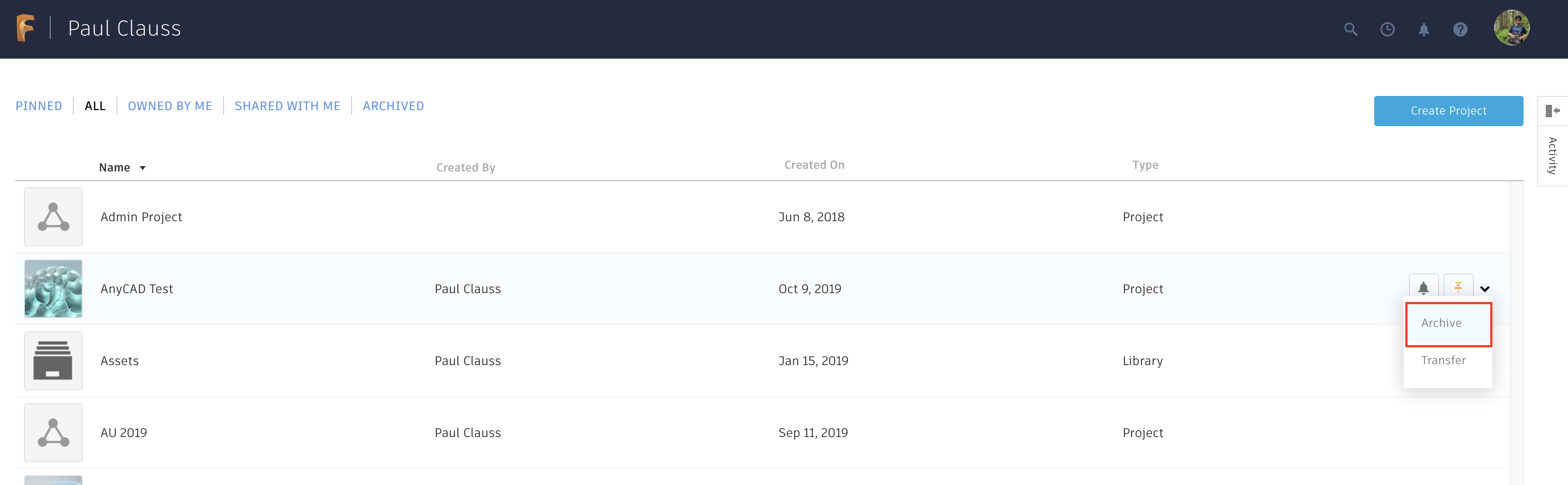View the Archived projects tab
Image resolution: width=1568 pixels, height=485 pixels.
point(393,106)
